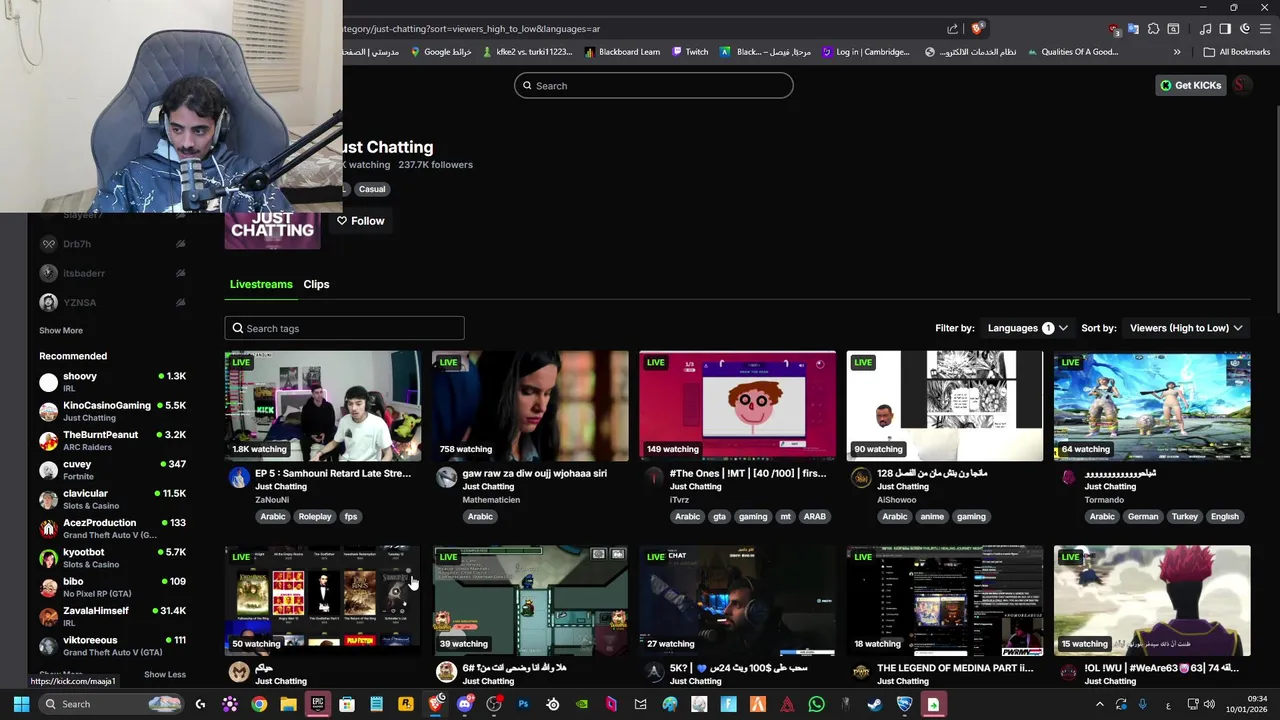This screenshot has width=1280, height=720.
Task: Click the Search tags input
Action: click(x=345, y=328)
